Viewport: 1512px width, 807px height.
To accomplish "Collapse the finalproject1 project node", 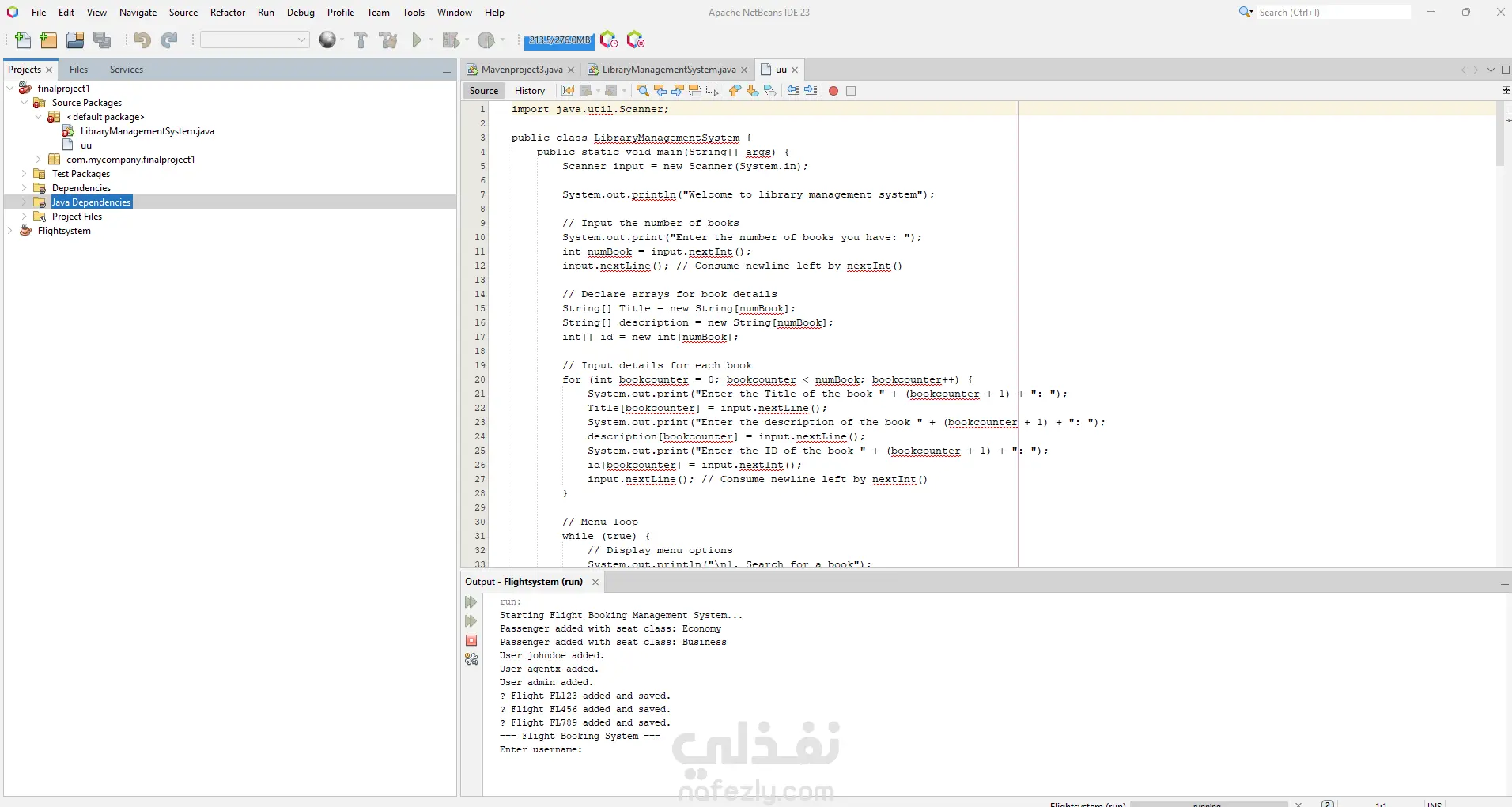I will (x=9, y=89).
